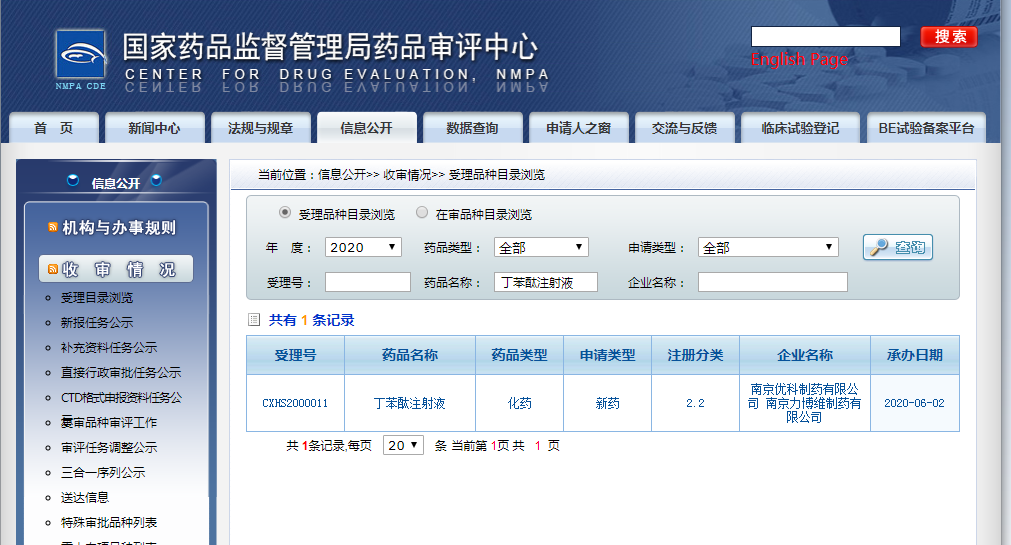Click the English Page link

[799, 60]
